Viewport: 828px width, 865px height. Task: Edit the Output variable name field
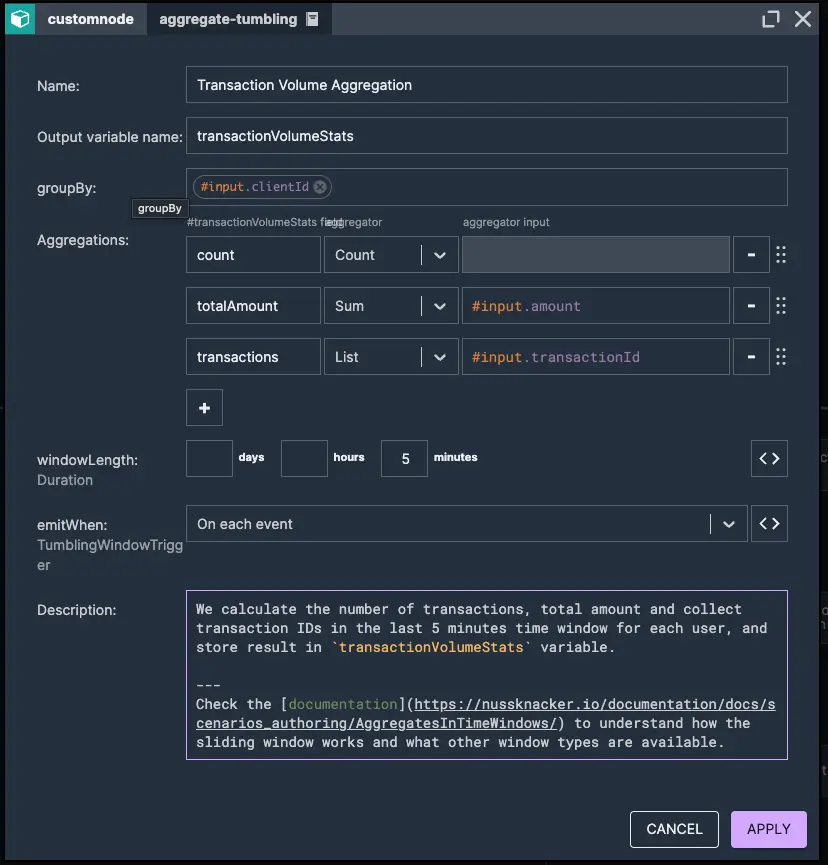point(487,136)
